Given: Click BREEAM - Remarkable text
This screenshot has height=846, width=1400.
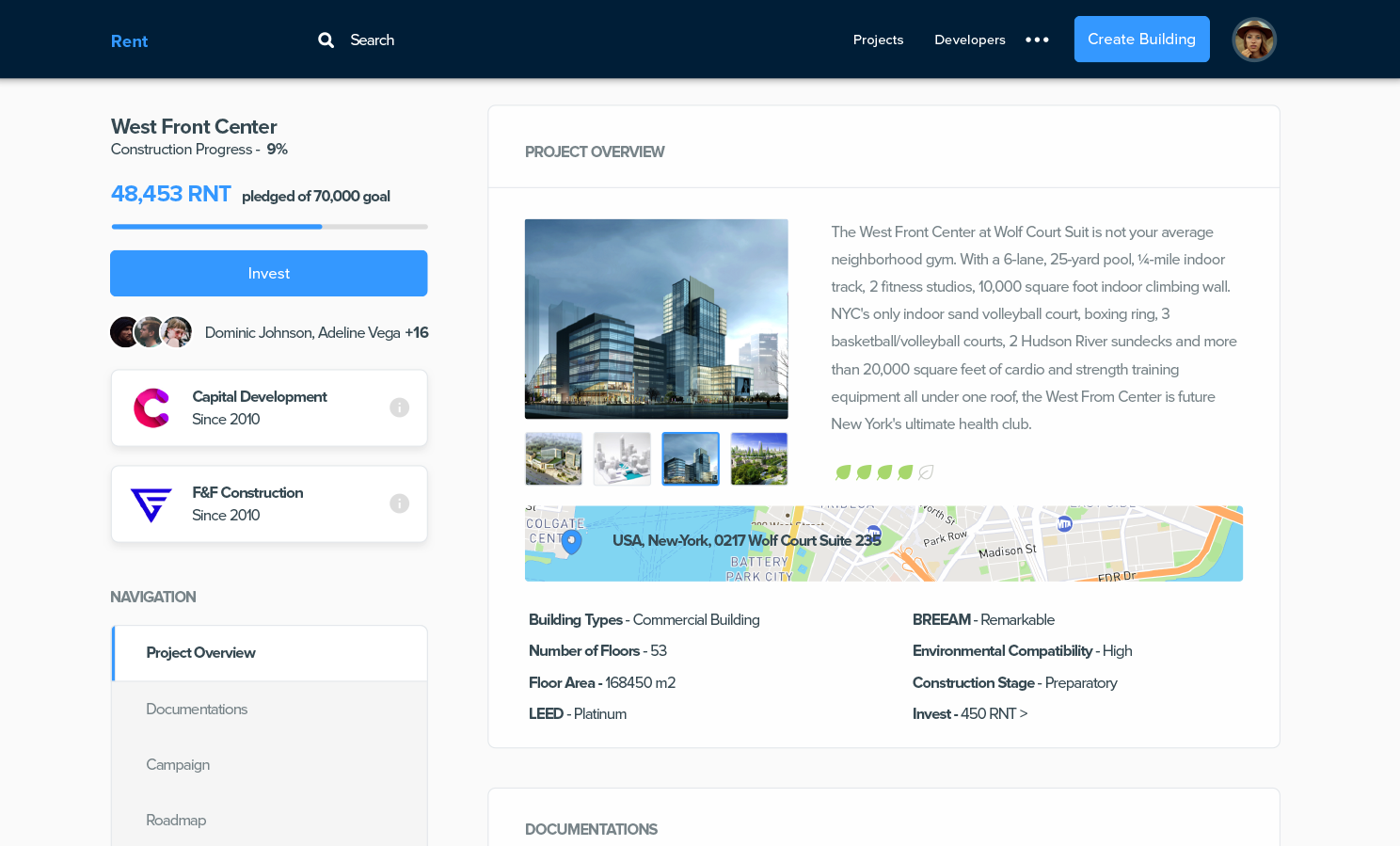Looking at the screenshot, I should 983,619.
